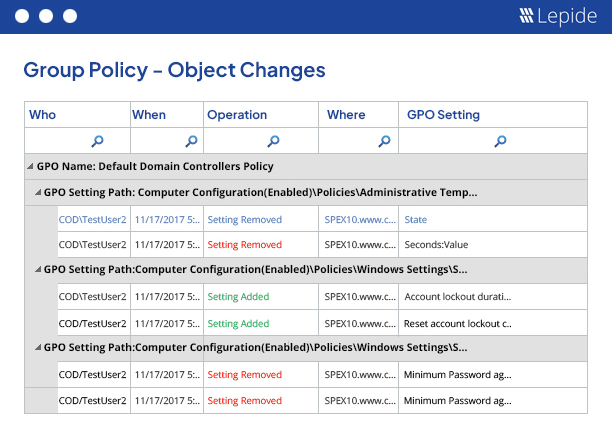Click the Where filter input field

click(x=359, y=141)
